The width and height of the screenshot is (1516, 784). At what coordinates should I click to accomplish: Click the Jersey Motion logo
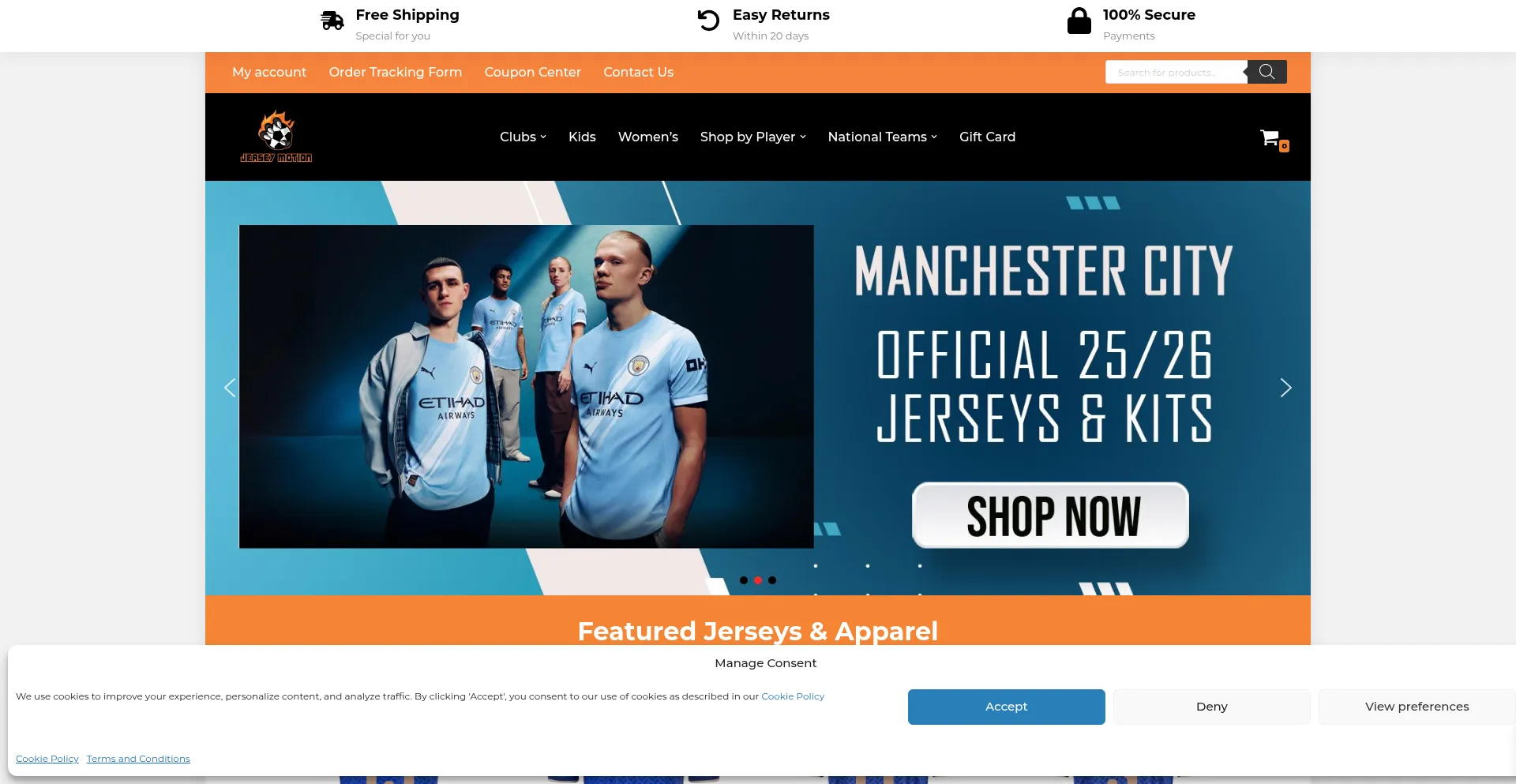(x=276, y=137)
